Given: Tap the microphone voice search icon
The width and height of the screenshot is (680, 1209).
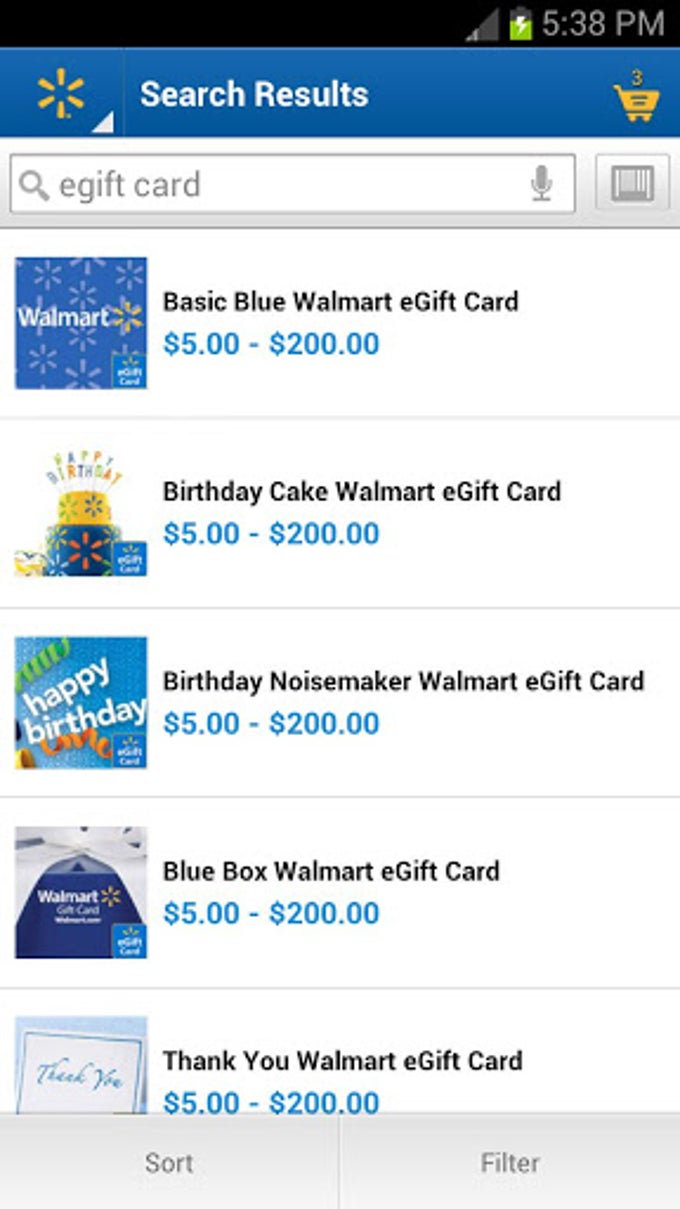Looking at the screenshot, I should (x=541, y=184).
